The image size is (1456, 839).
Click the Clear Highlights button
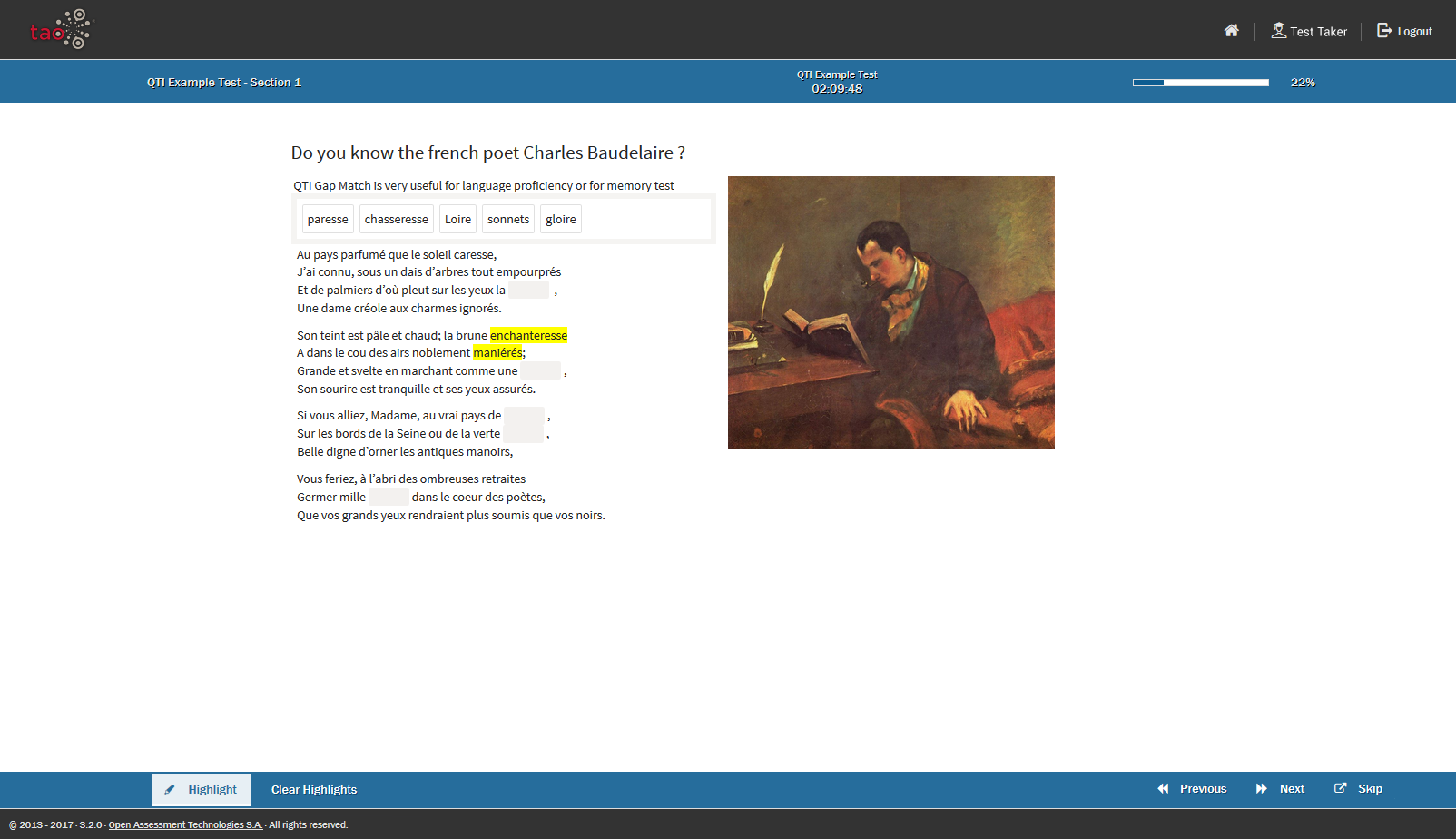(x=314, y=790)
